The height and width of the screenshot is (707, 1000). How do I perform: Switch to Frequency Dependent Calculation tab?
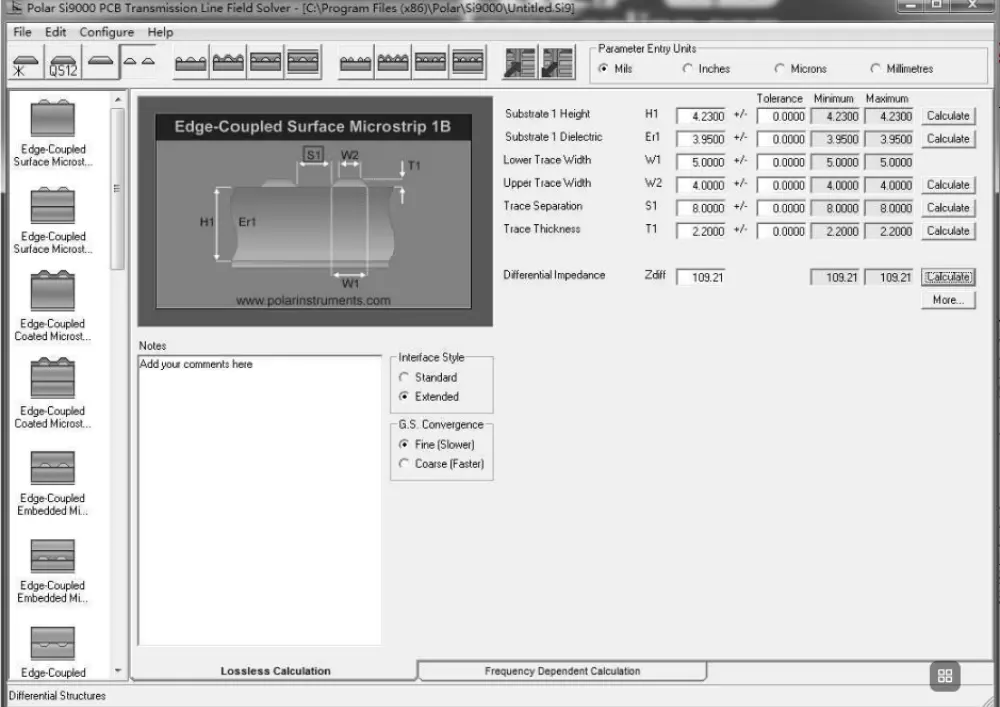click(x=562, y=671)
